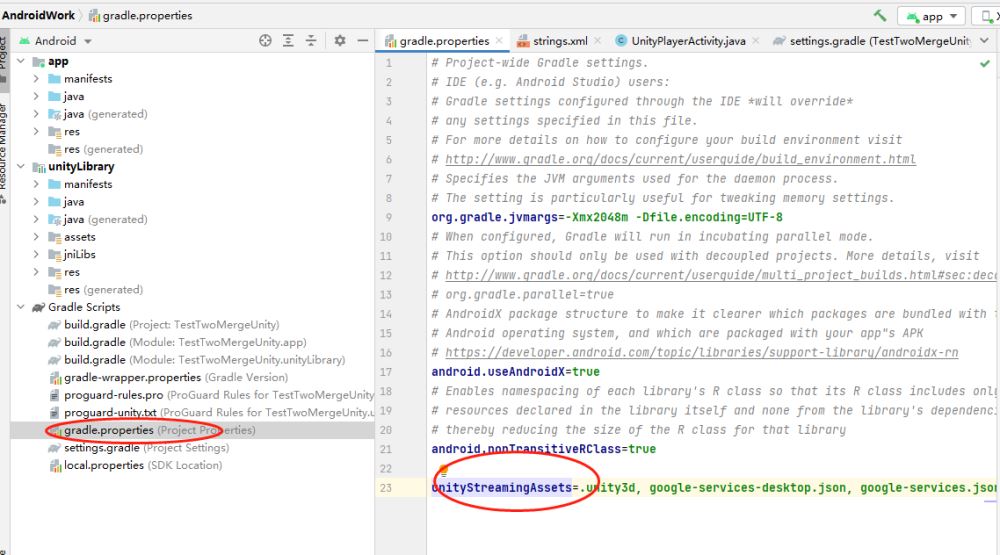The image size is (1000, 555).
Task: Expand the unityLibrary assets folder
Action: (x=36, y=237)
